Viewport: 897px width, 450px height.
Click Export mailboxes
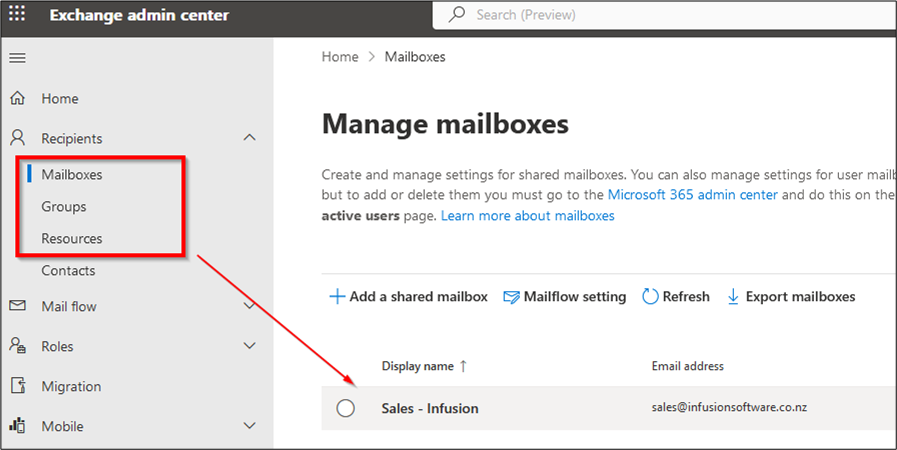coord(791,296)
